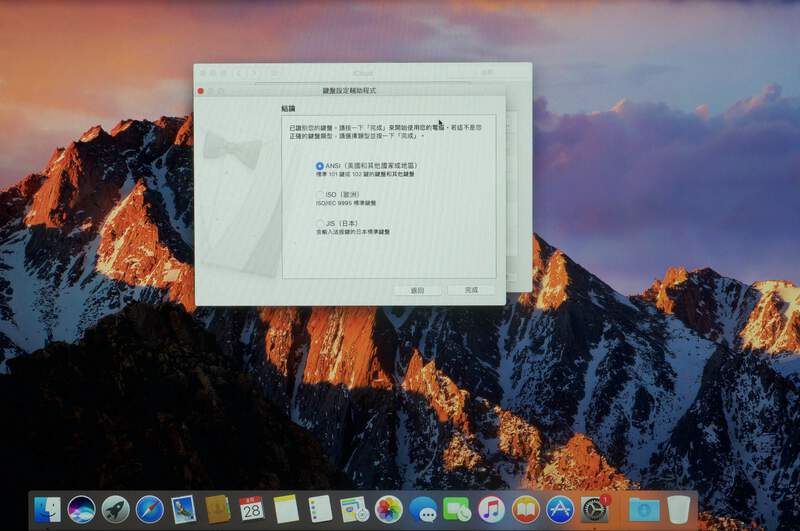Viewport: 800px width, 531px height.
Task: Open iTunes music note icon
Action: (x=491, y=510)
